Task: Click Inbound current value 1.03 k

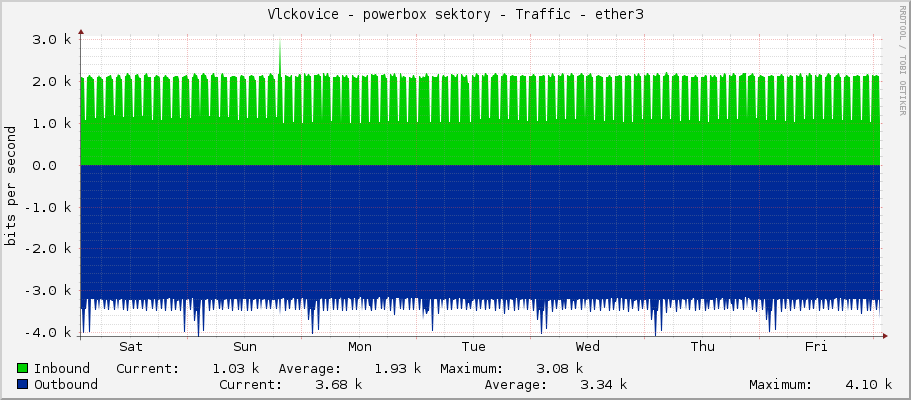Action: 235,369
